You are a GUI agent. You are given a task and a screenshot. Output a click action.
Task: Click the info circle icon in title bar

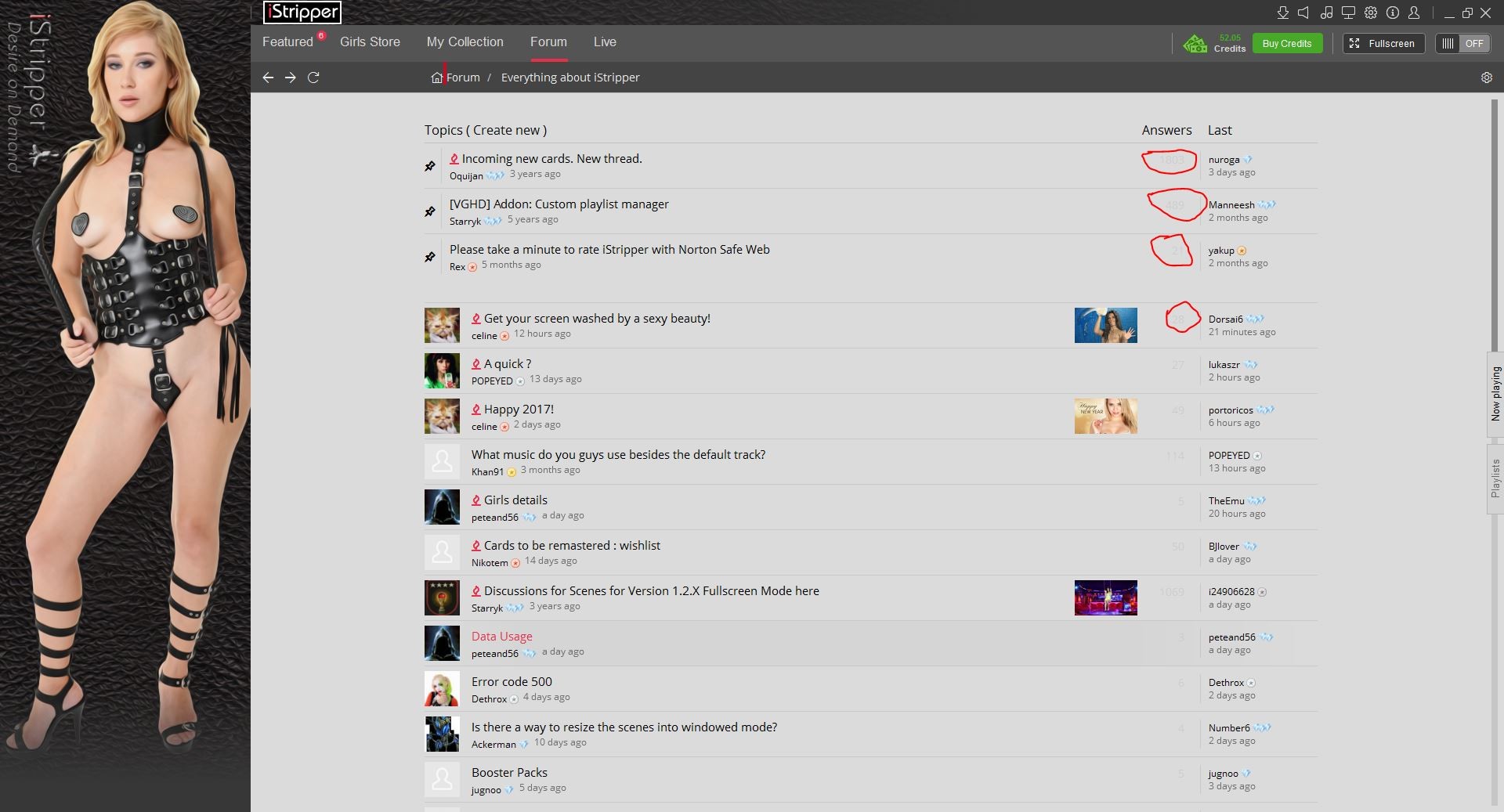[x=1393, y=13]
